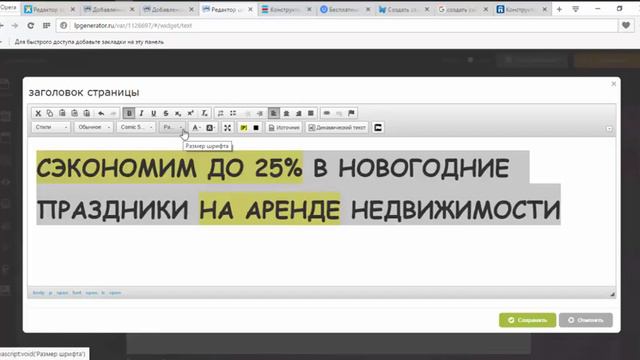The image size is (640, 360).
Task: Click the Remove Format icon
Action: (204, 113)
